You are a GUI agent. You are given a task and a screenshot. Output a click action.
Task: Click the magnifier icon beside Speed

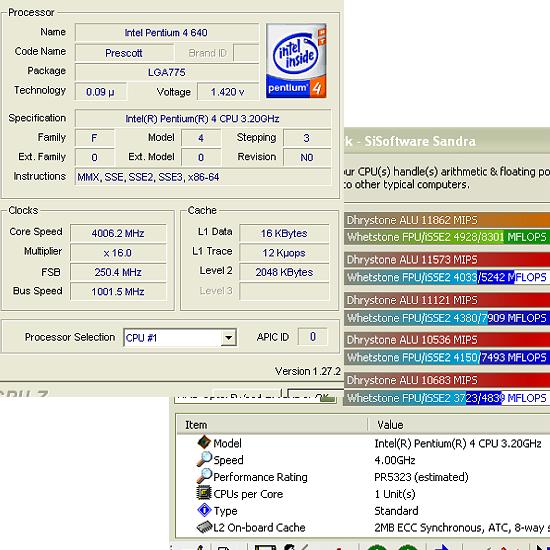pos(204,459)
